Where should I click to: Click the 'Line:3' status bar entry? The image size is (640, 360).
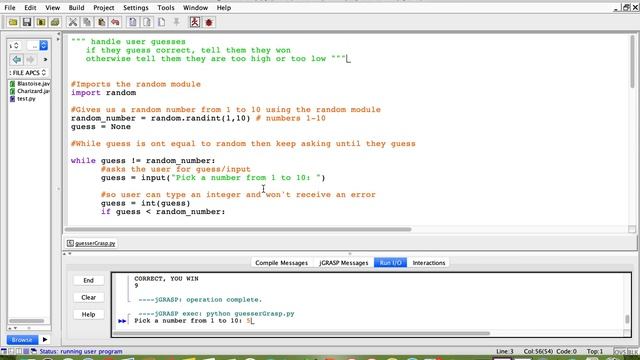point(505,351)
